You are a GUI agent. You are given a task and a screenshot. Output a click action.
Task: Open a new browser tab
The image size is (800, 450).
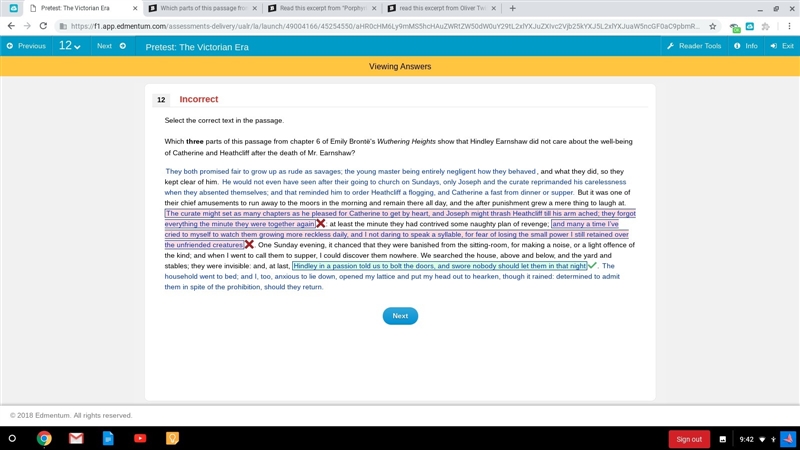(x=512, y=8)
